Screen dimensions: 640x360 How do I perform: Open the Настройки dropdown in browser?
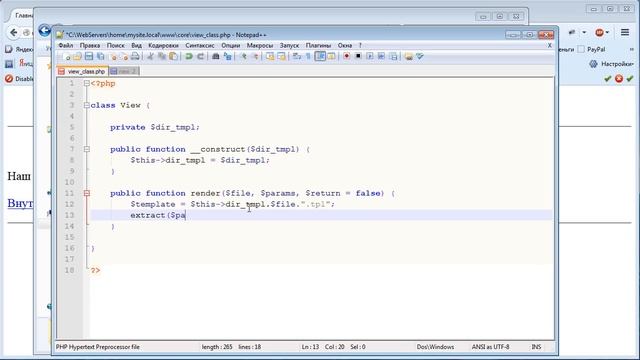611,64
